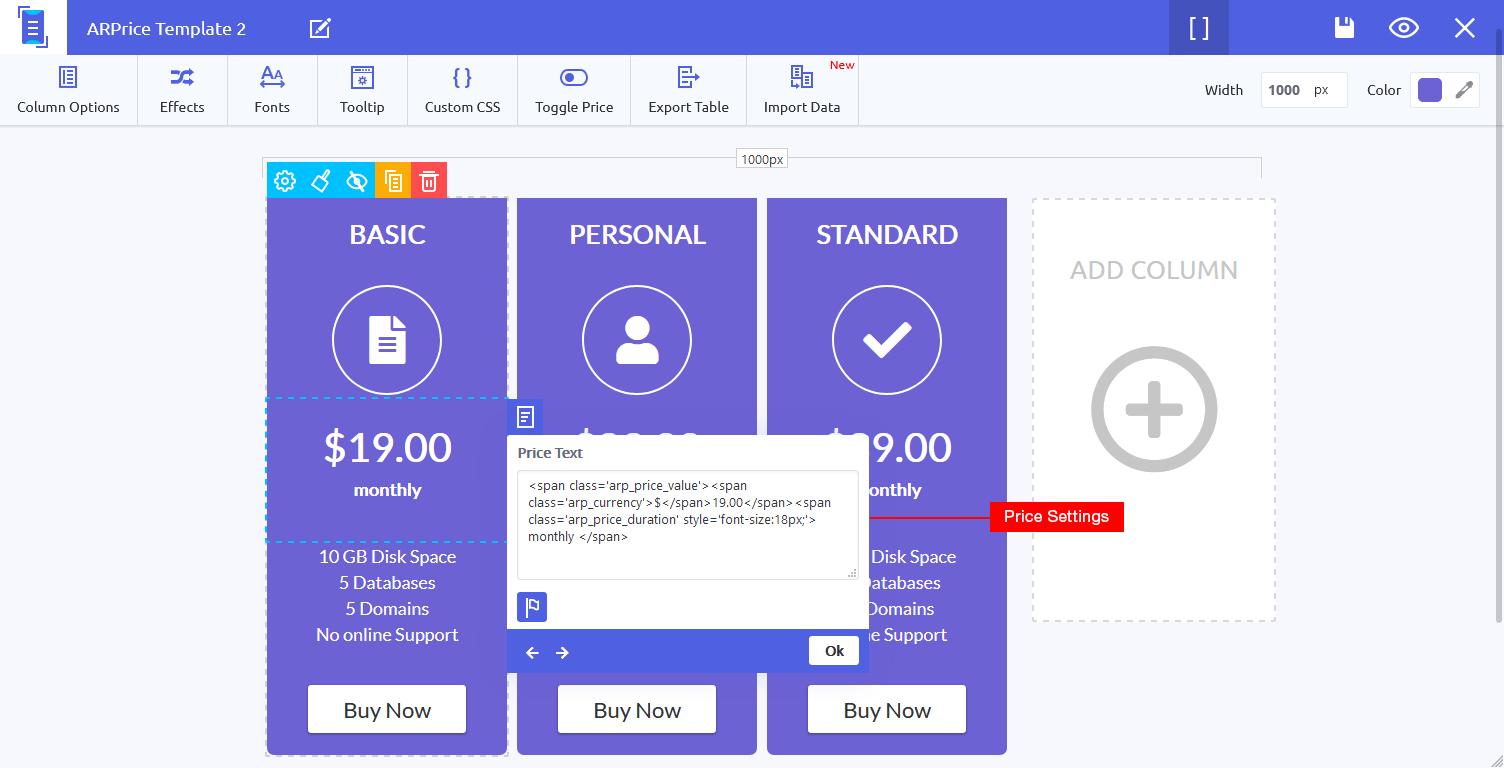Image resolution: width=1504 pixels, height=768 pixels.
Task: Open Export Table option
Action: tap(688, 90)
